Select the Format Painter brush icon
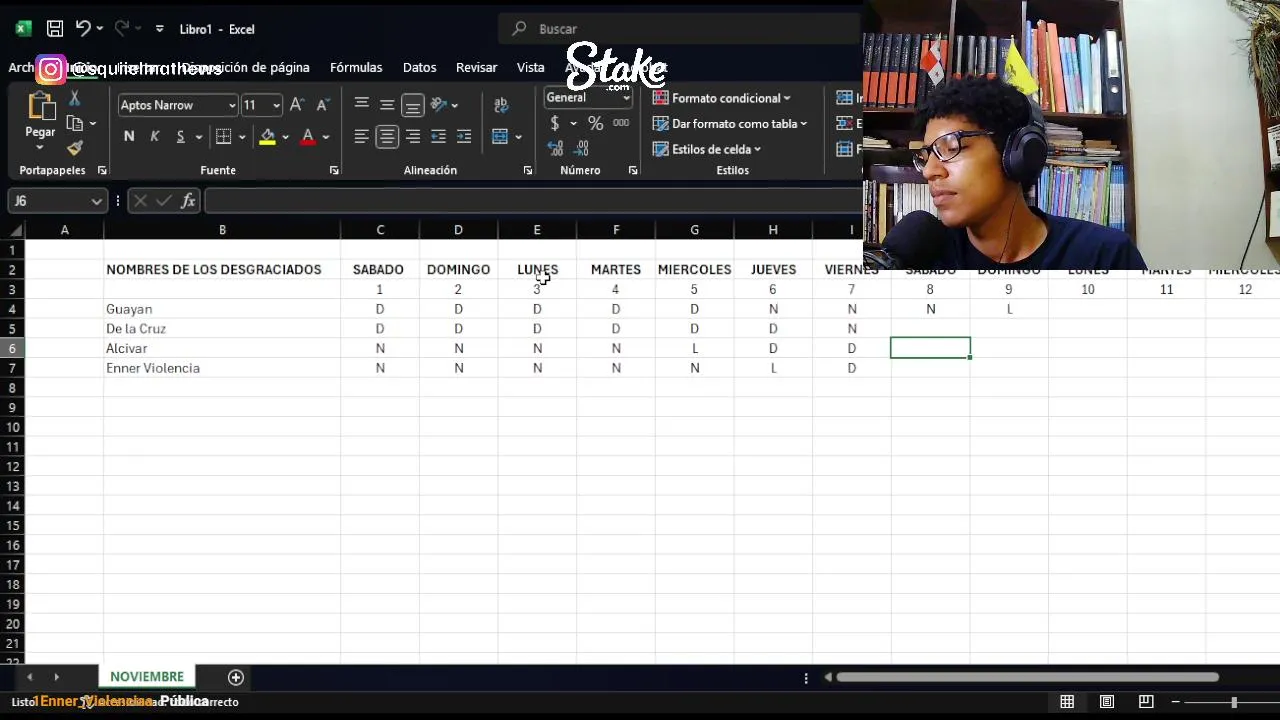The height and width of the screenshot is (720, 1280). tap(74, 148)
